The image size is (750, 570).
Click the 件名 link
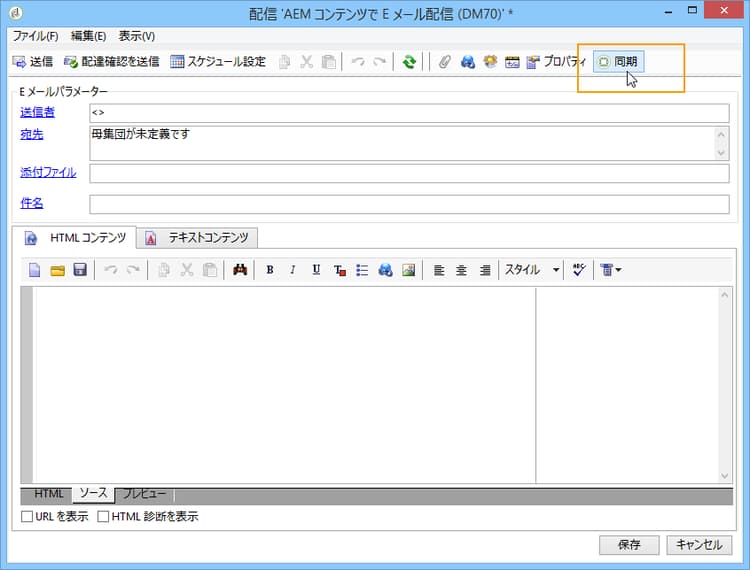pyautogui.click(x=32, y=203)
